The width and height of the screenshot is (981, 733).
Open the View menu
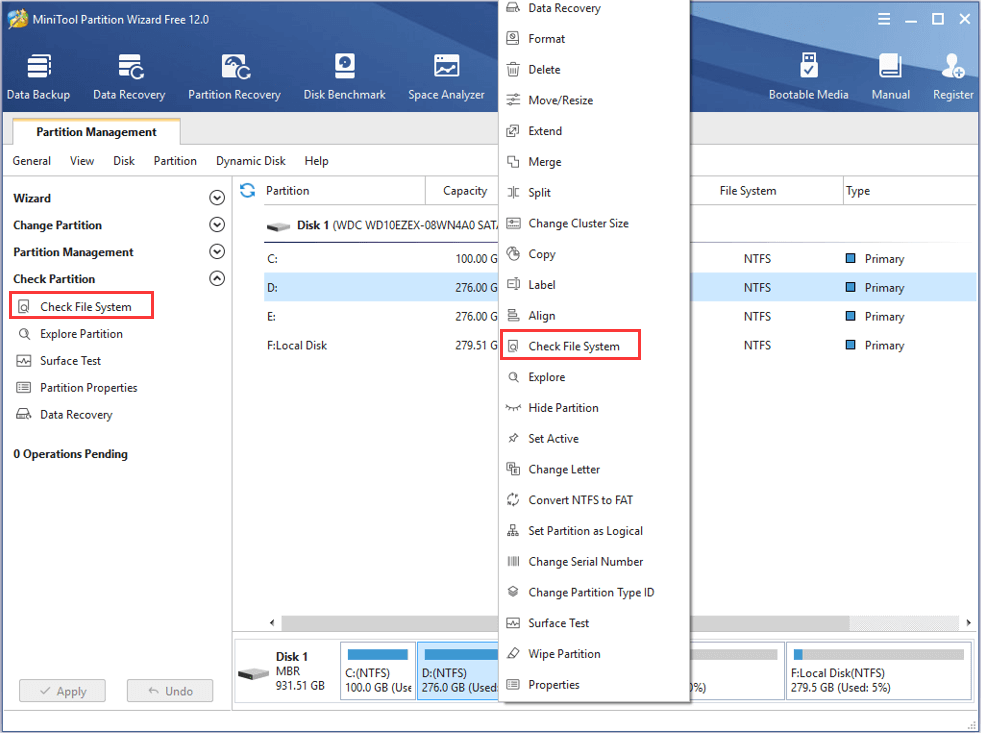(82, 161)
